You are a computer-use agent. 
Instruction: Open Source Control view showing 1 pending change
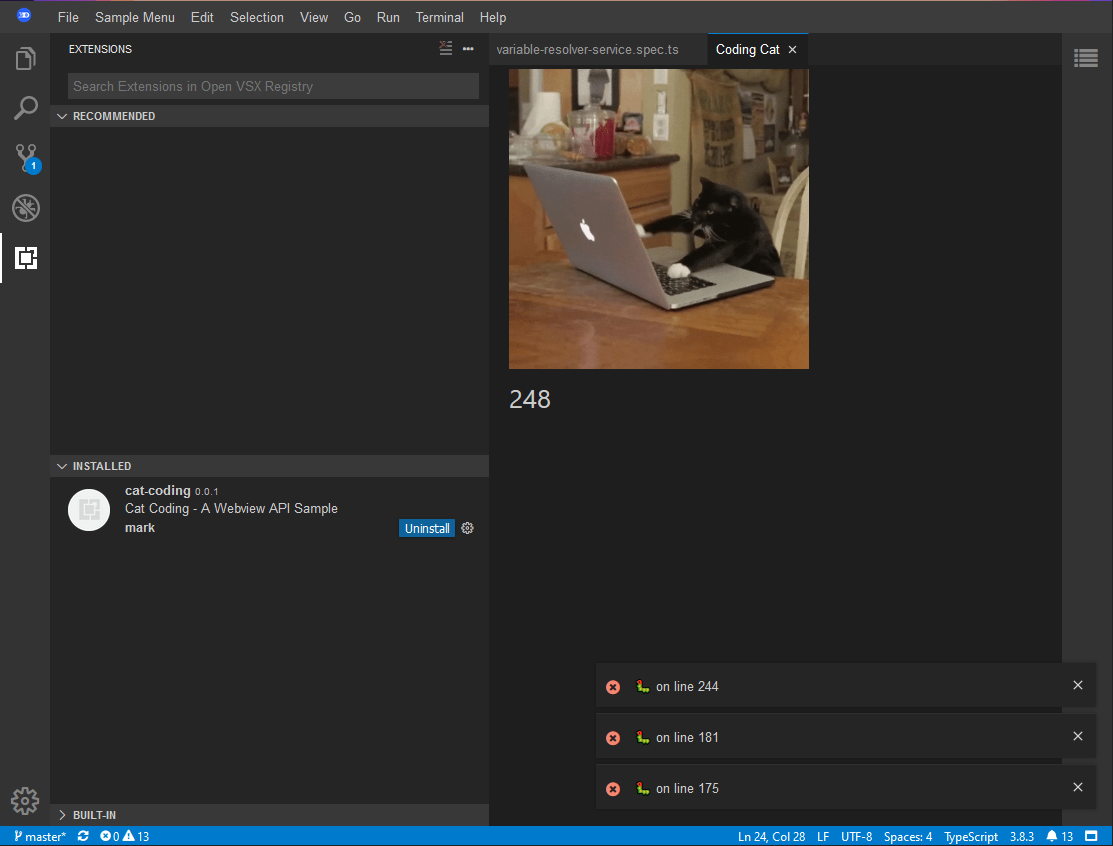pyautogui.click(x=25, y=158)
